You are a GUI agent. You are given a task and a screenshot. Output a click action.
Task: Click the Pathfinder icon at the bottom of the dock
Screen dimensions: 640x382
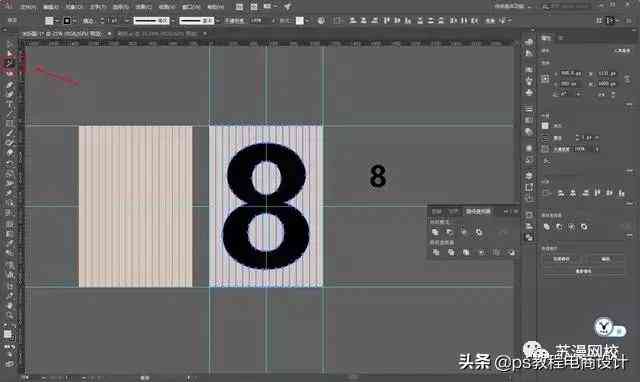[529, 237]
